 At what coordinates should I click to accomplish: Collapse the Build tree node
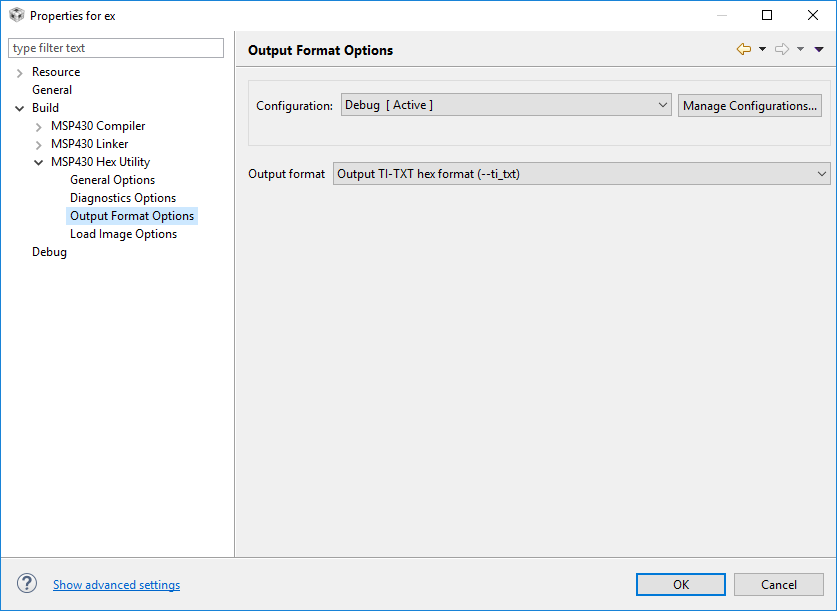click(19, 108)
